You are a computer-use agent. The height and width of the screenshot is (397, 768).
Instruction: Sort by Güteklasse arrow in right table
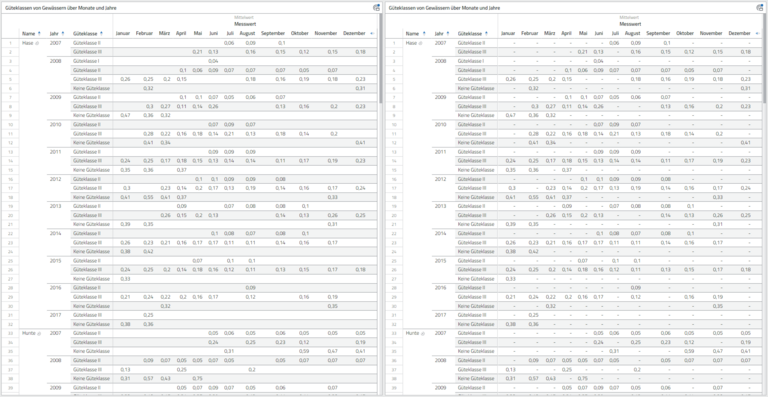486,34
